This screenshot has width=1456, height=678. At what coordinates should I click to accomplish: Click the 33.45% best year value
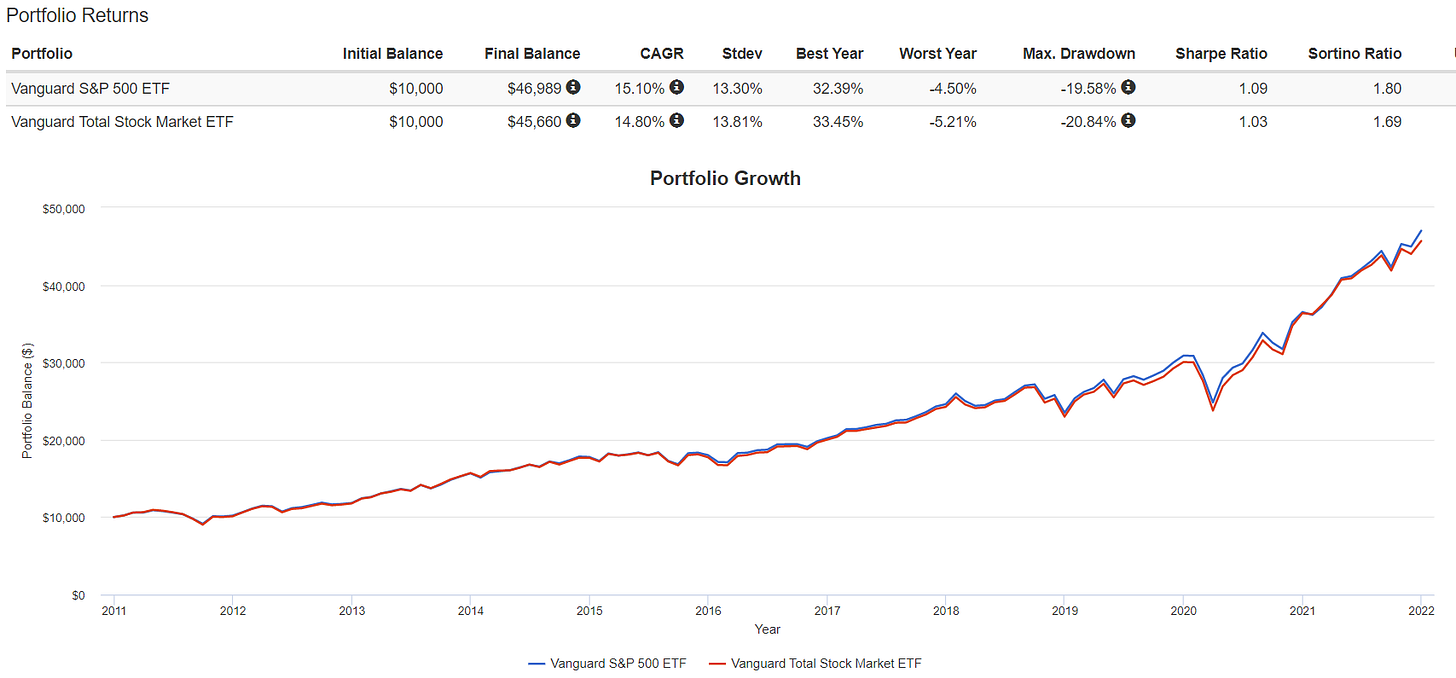(x=838, y=121)
